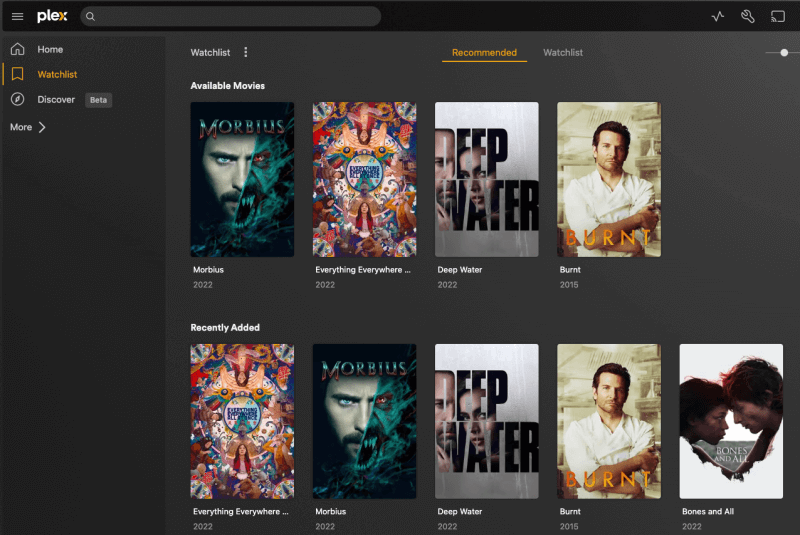Open the Activity pulse icon

717,16
